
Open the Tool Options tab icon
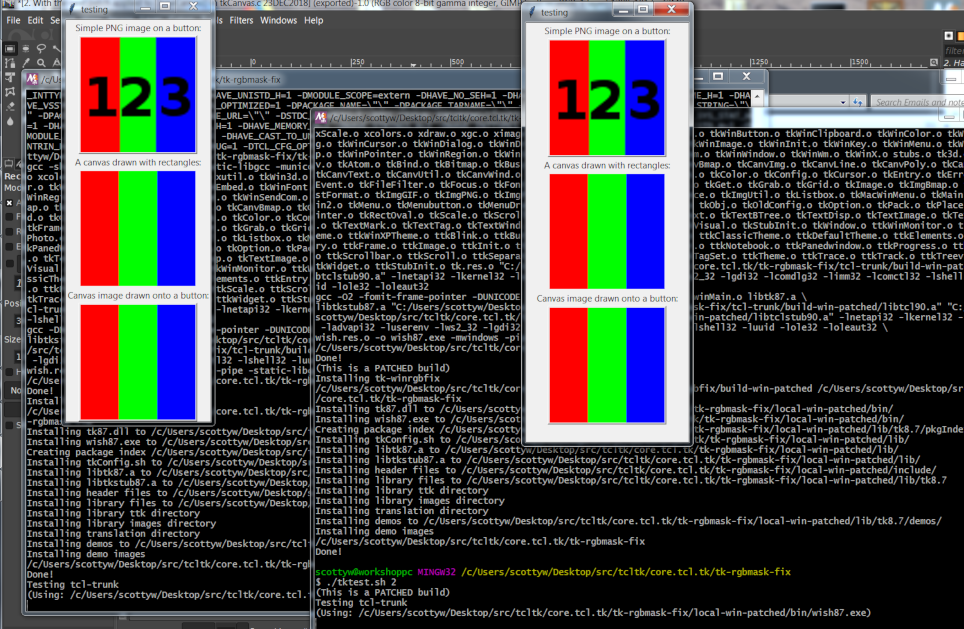click(x=9, y=164)
